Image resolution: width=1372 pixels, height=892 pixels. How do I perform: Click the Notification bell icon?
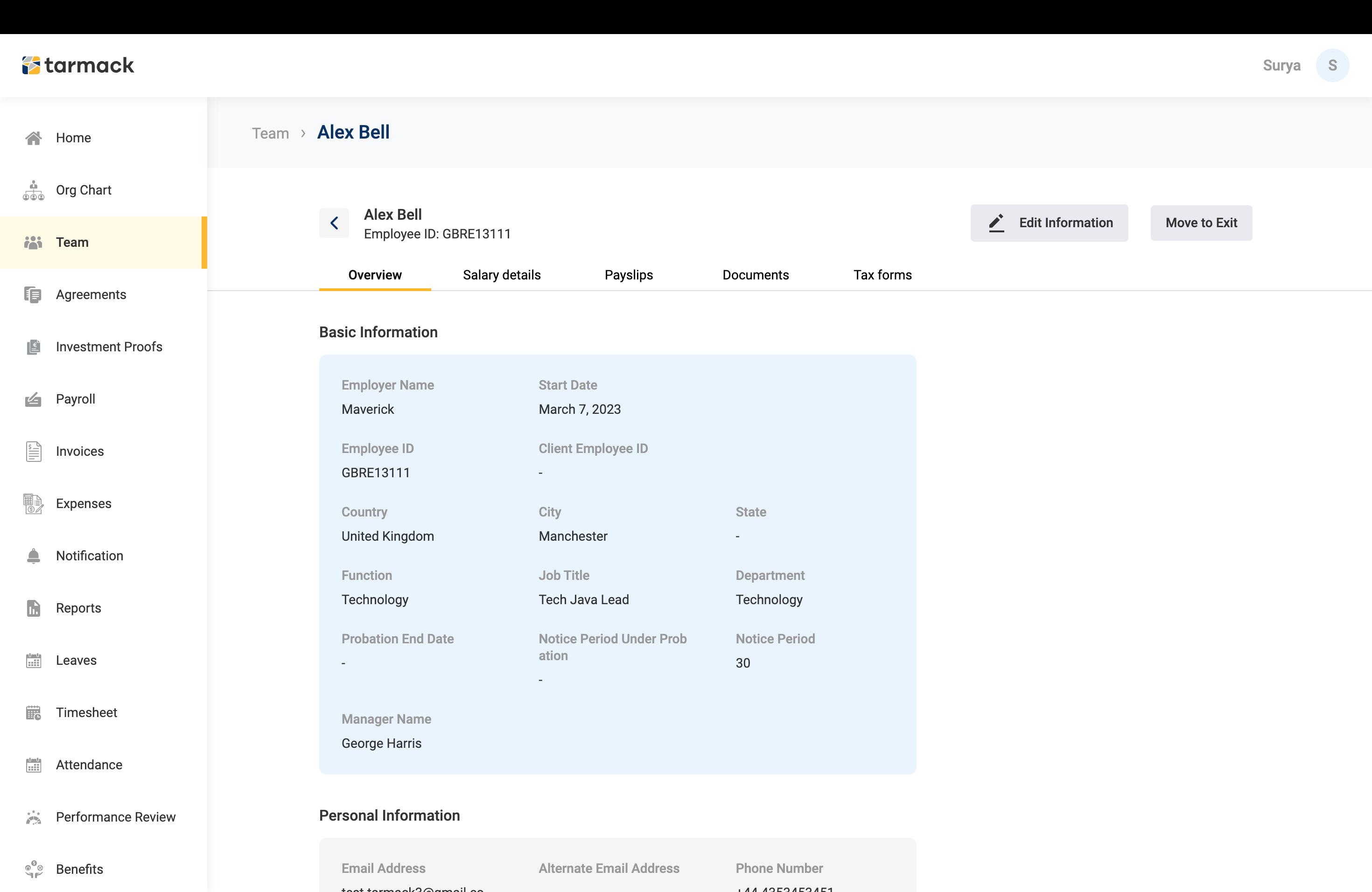click(x=34, y=556)
